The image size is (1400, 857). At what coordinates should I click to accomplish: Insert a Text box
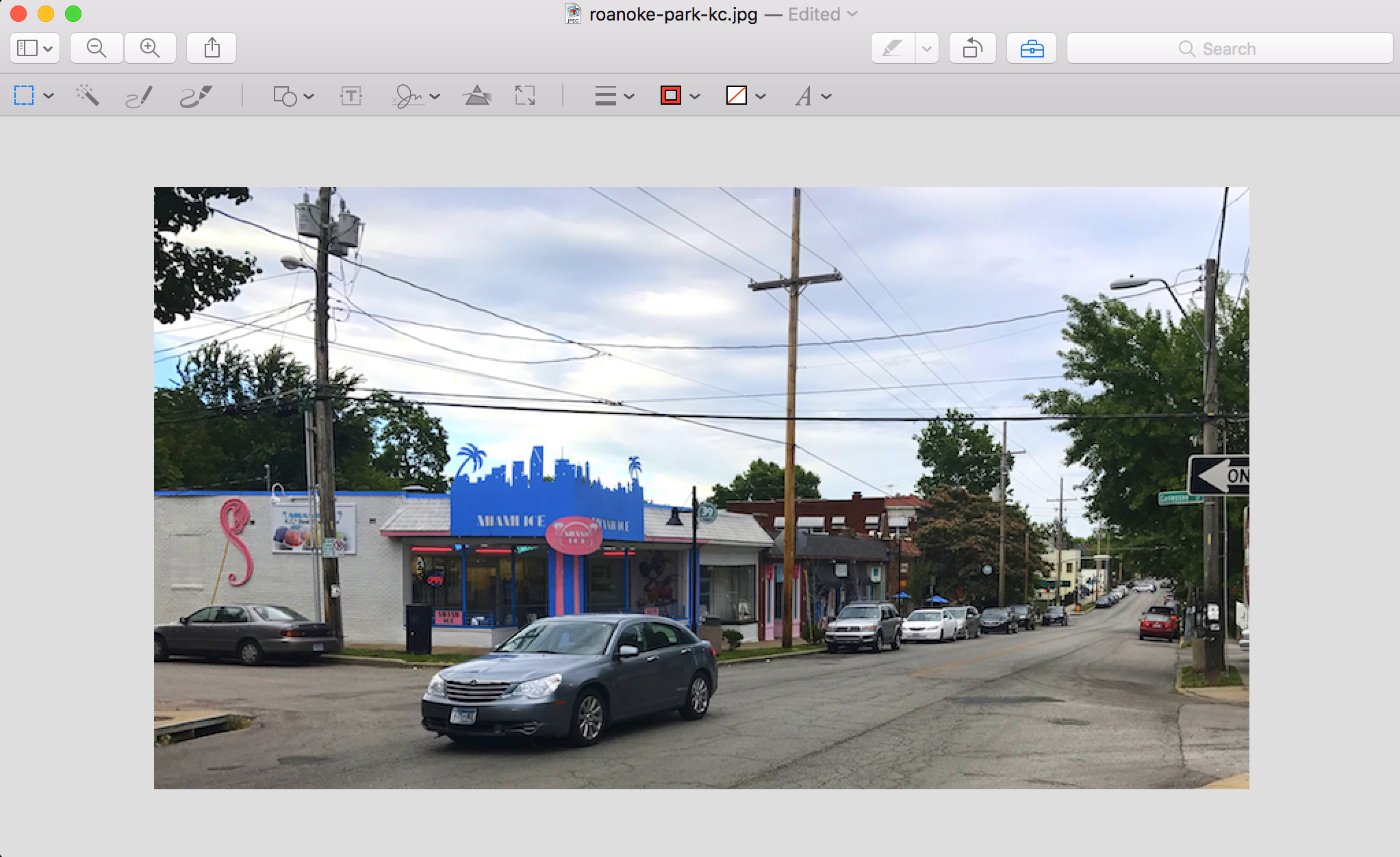pos(351,96)
